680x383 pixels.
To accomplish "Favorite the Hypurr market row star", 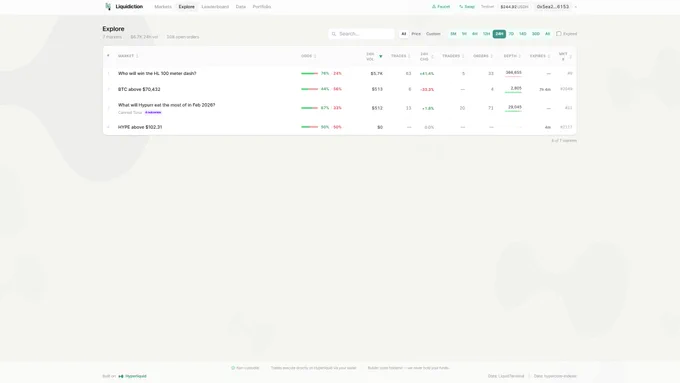I will tap(108, 108).
